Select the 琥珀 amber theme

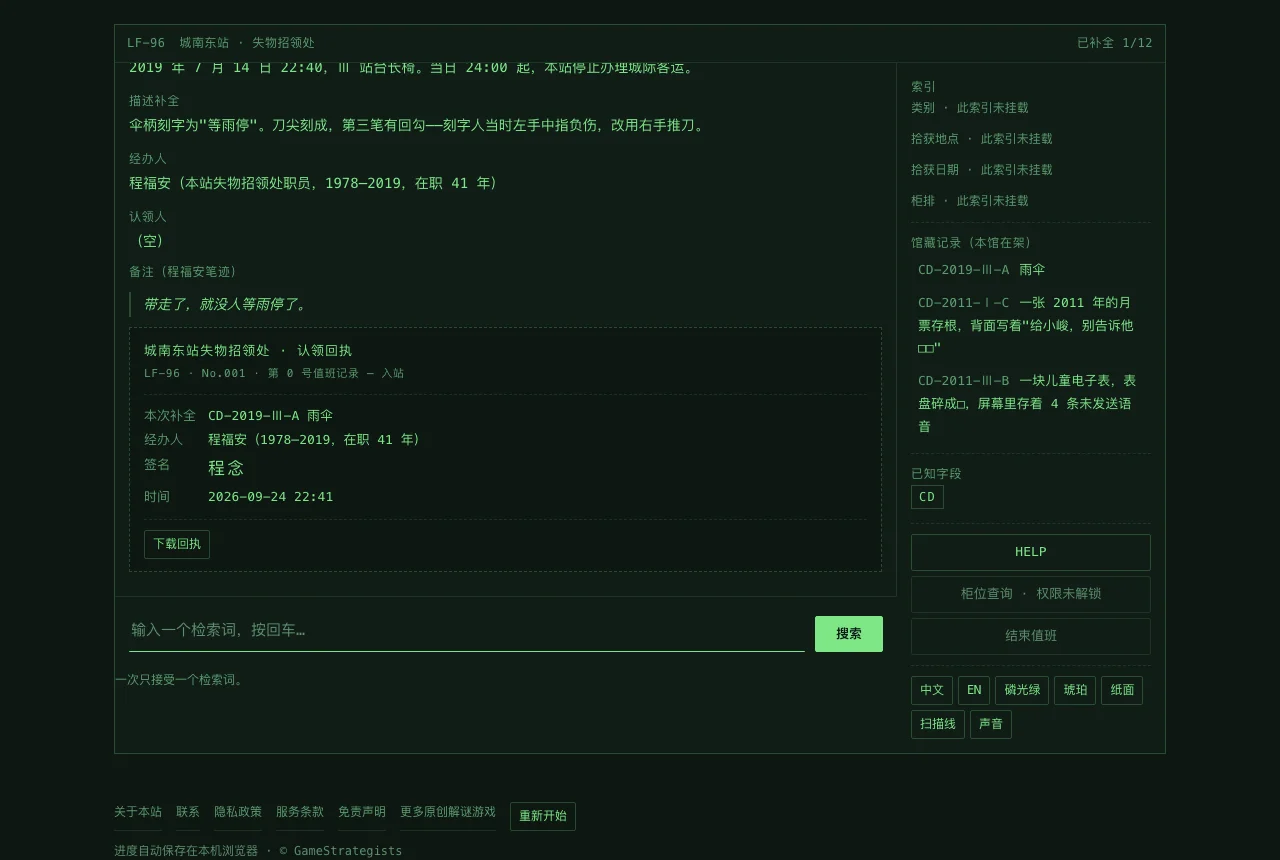(x=1075, y=690)
